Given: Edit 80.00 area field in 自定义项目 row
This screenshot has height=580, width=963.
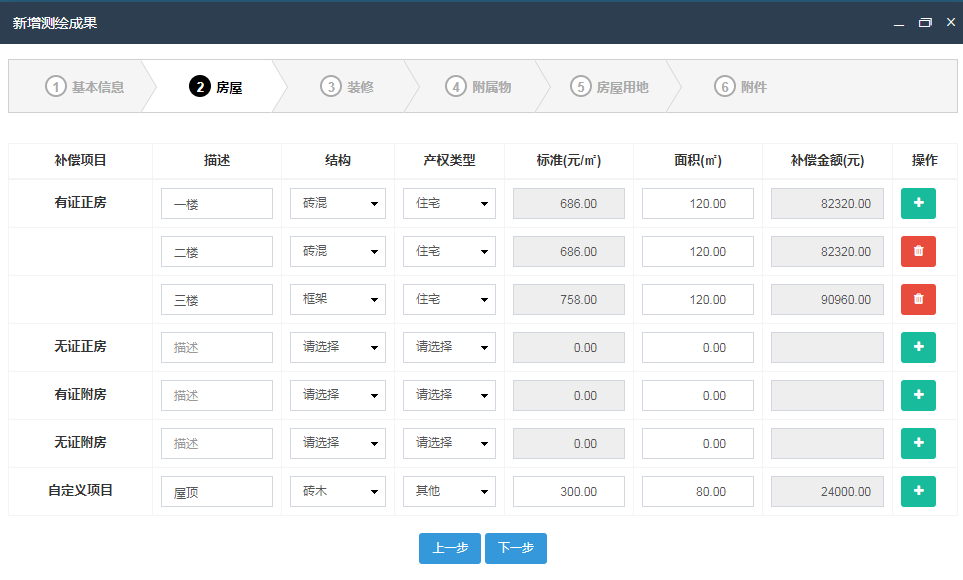Looking at the screenshot, I should (x=698, y=491).
